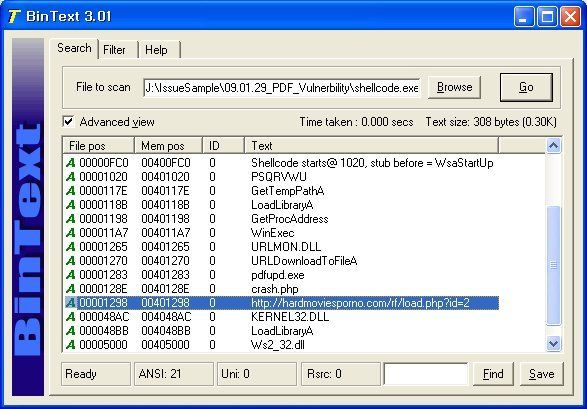Screen dimensions: 587x409
Task: Click the A icon in row 000048BB
Action: click(x=70, y=331)
